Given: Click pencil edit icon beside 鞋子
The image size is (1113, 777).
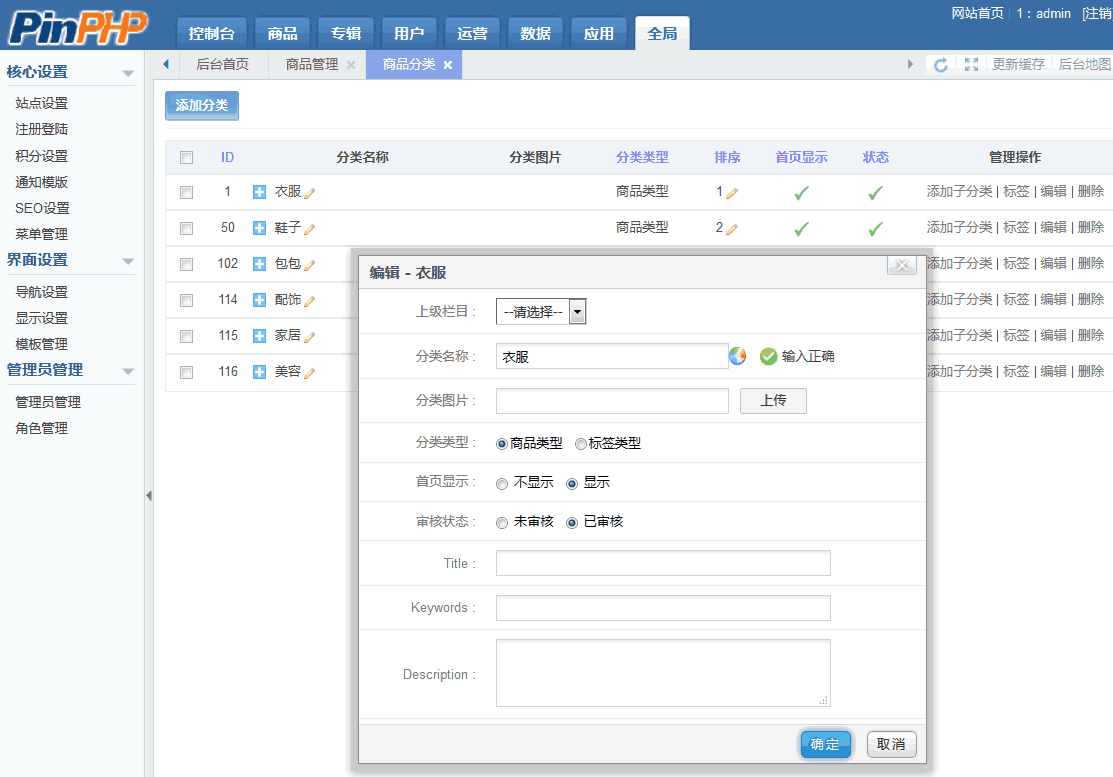Looking at the screenshot, I should tap(310, 229).
